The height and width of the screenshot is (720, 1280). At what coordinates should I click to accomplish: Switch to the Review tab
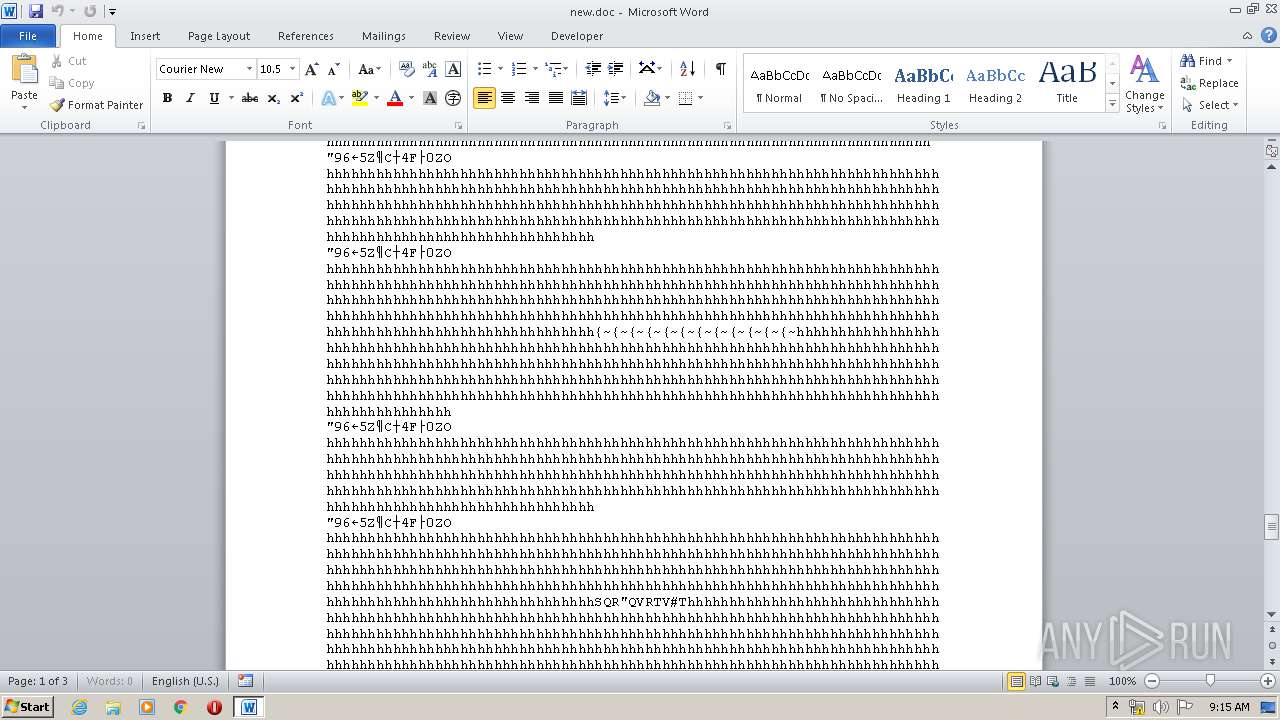(x=452, y=35)
